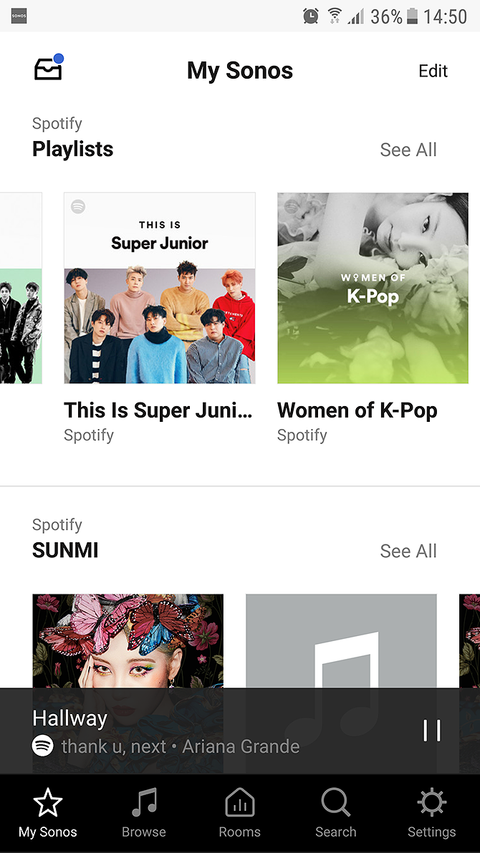Tap the alarm clock status bar icon
This screenshot has width=480, height=853.
[311, 16]
